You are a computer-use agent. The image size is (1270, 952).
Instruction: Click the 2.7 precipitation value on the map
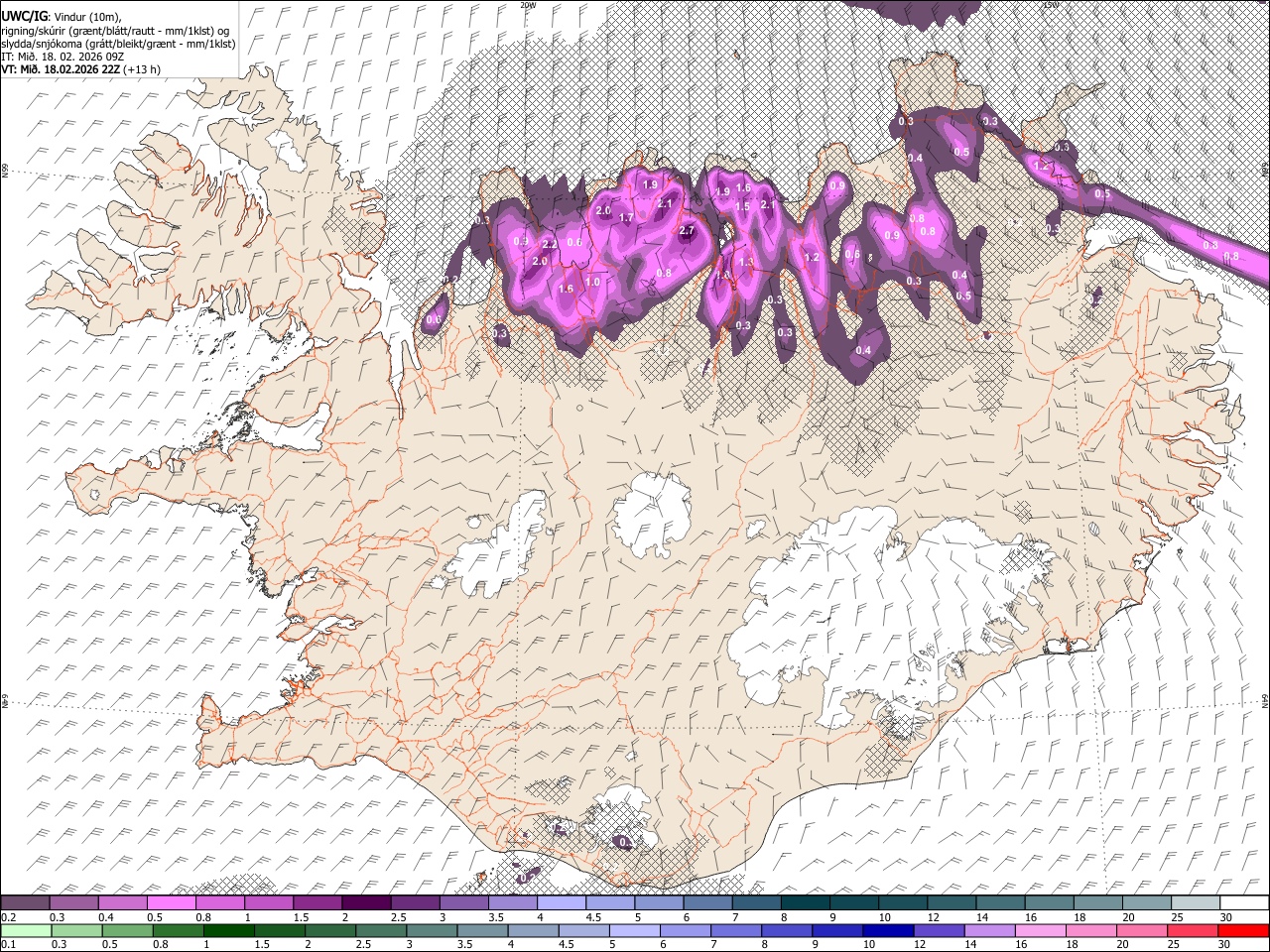tap(687, 230)
